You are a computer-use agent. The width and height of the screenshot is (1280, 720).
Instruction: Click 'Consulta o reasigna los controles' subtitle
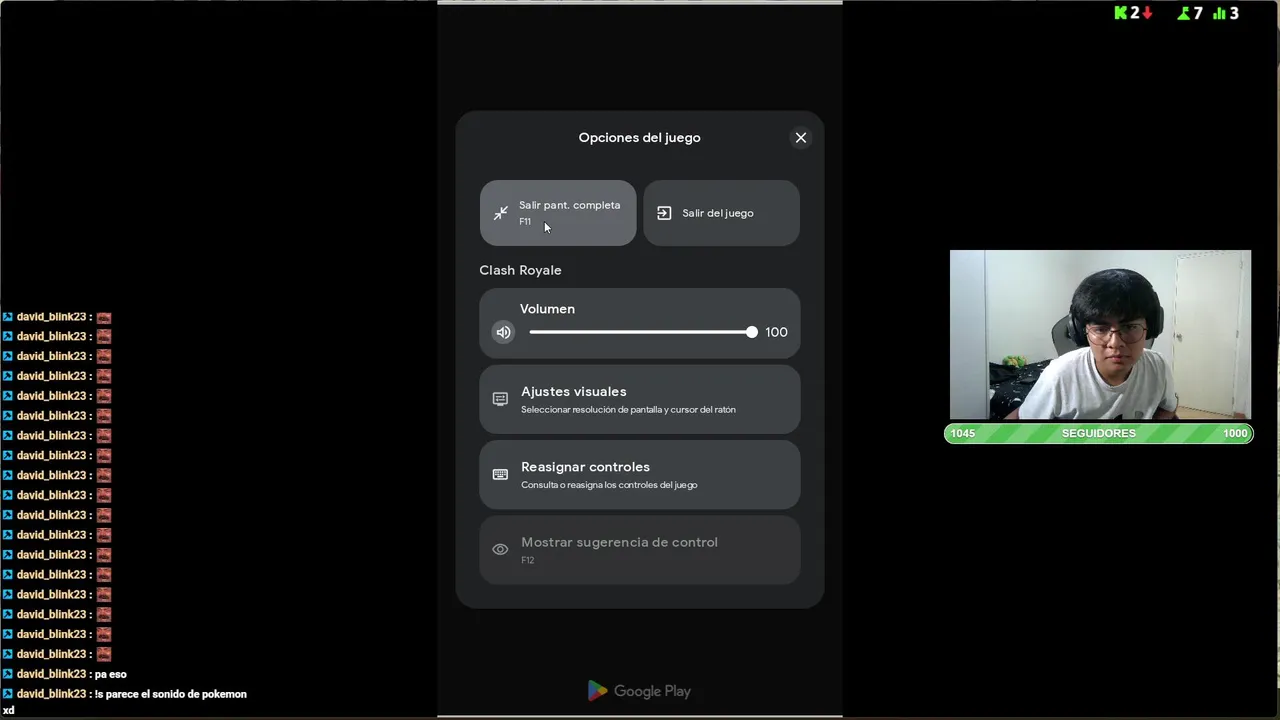coord(609,485)
